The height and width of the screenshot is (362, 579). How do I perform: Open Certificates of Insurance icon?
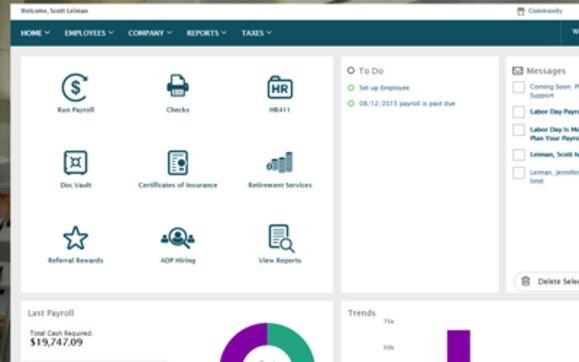point(178,163)
